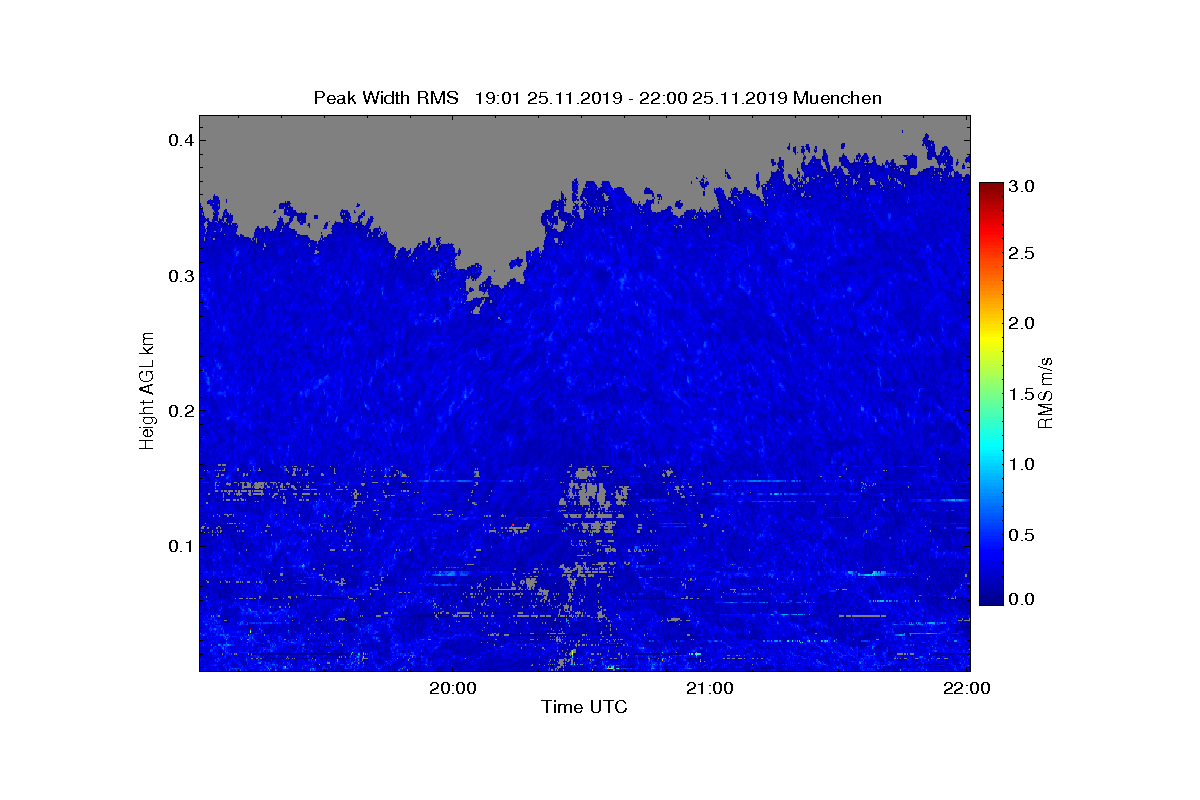This screenshot has width=1200, height=800.
Task: Click the '3.0' colorbar value
Action: click(x=1021, y=186)
